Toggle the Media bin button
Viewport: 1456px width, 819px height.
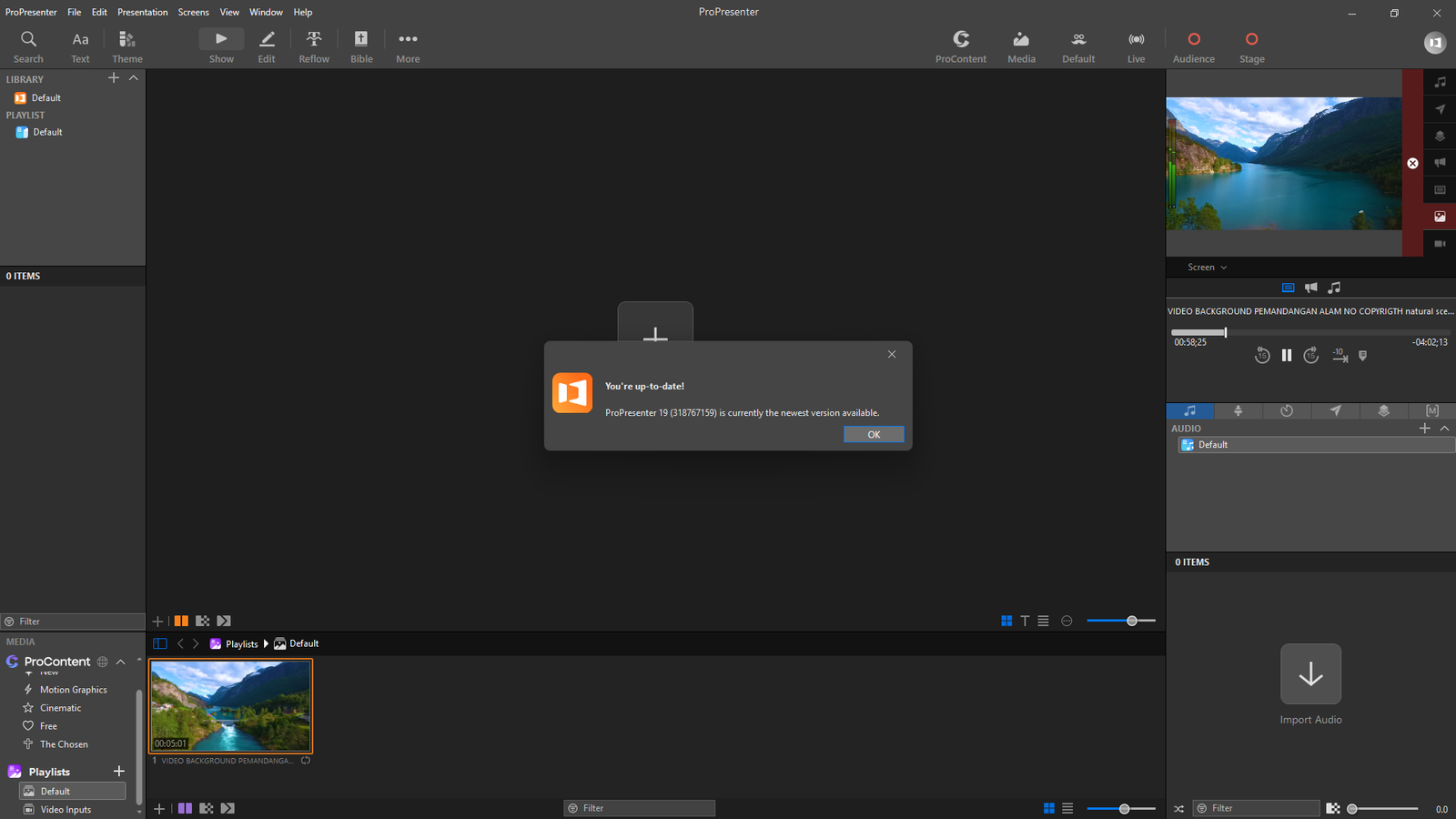[1021, 46]
